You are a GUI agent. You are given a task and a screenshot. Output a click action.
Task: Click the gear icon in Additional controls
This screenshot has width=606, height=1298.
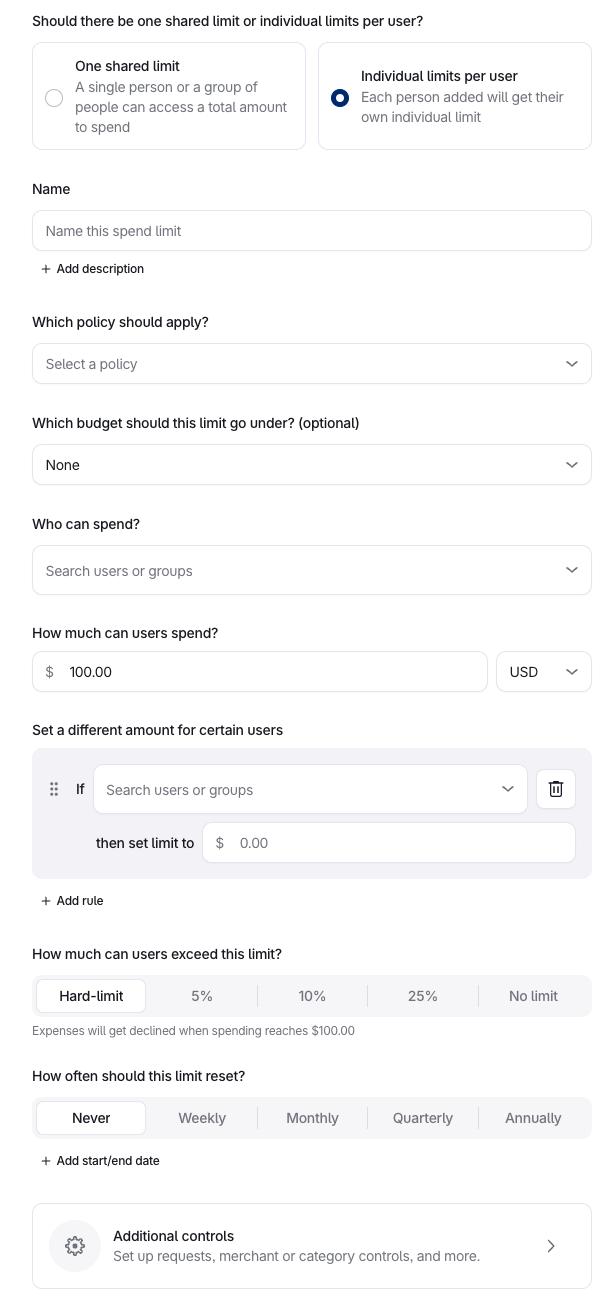(75, 1246)
